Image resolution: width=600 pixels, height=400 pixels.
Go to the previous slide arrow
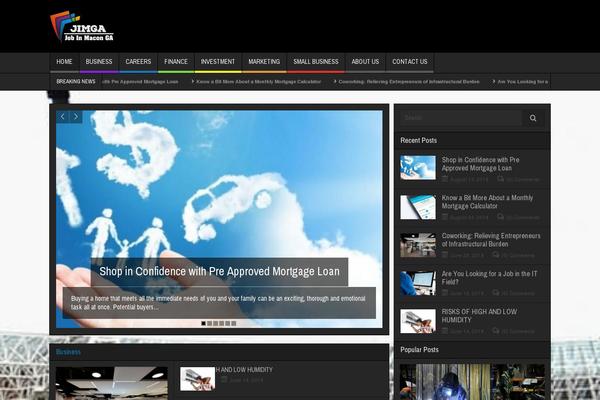point(63,116)
